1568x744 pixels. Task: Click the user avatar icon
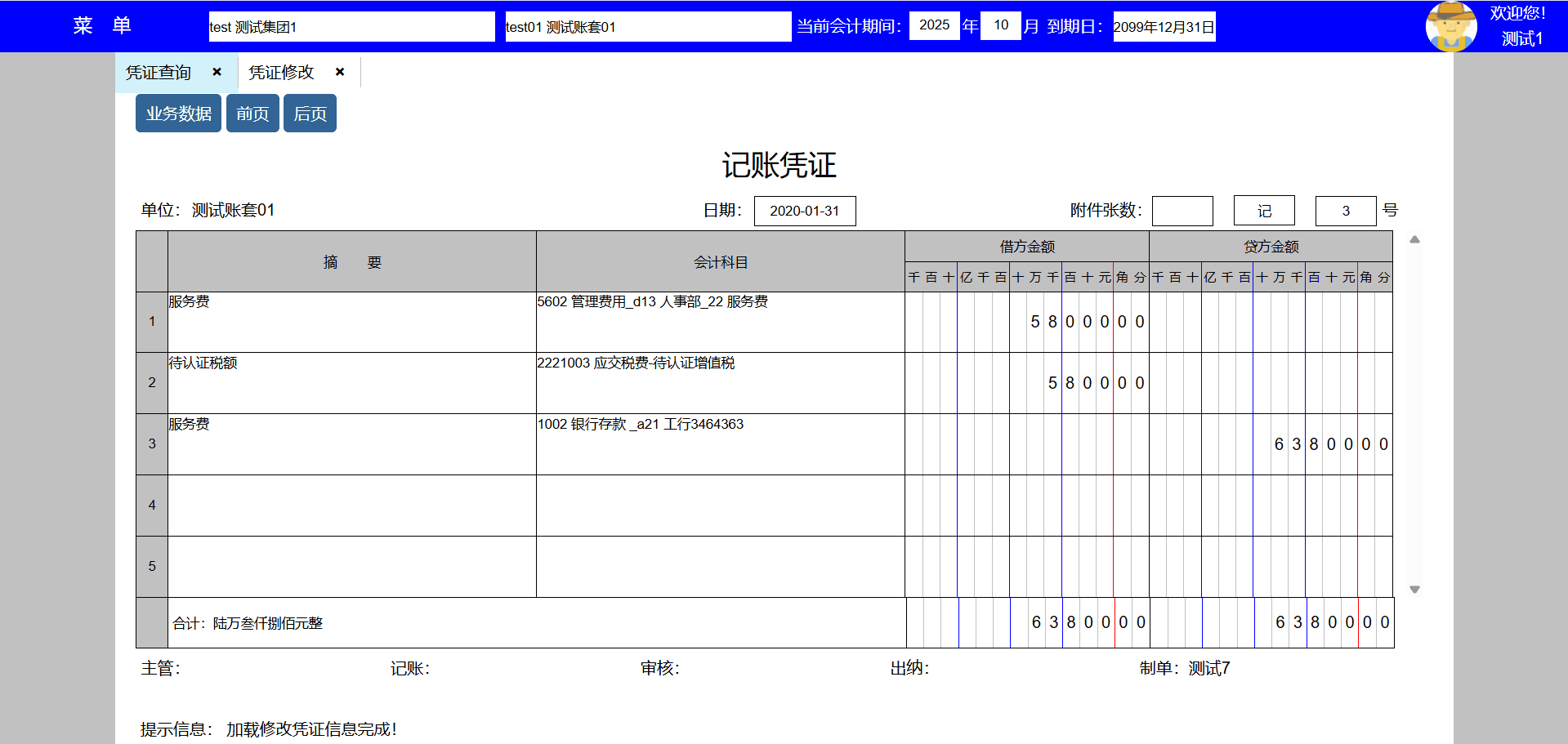(1450, 26)
